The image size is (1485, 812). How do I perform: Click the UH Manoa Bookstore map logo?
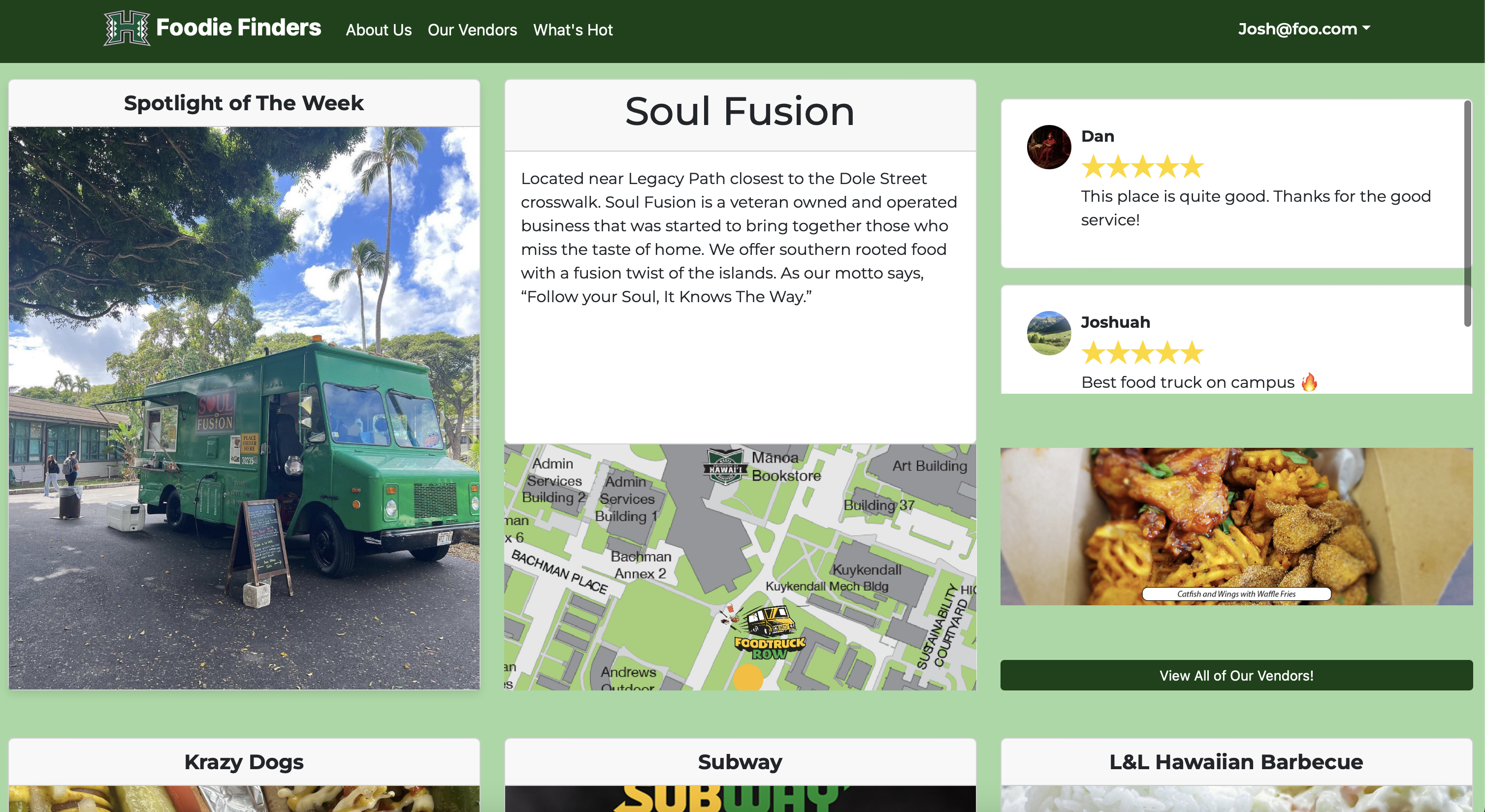coord(725,466)
